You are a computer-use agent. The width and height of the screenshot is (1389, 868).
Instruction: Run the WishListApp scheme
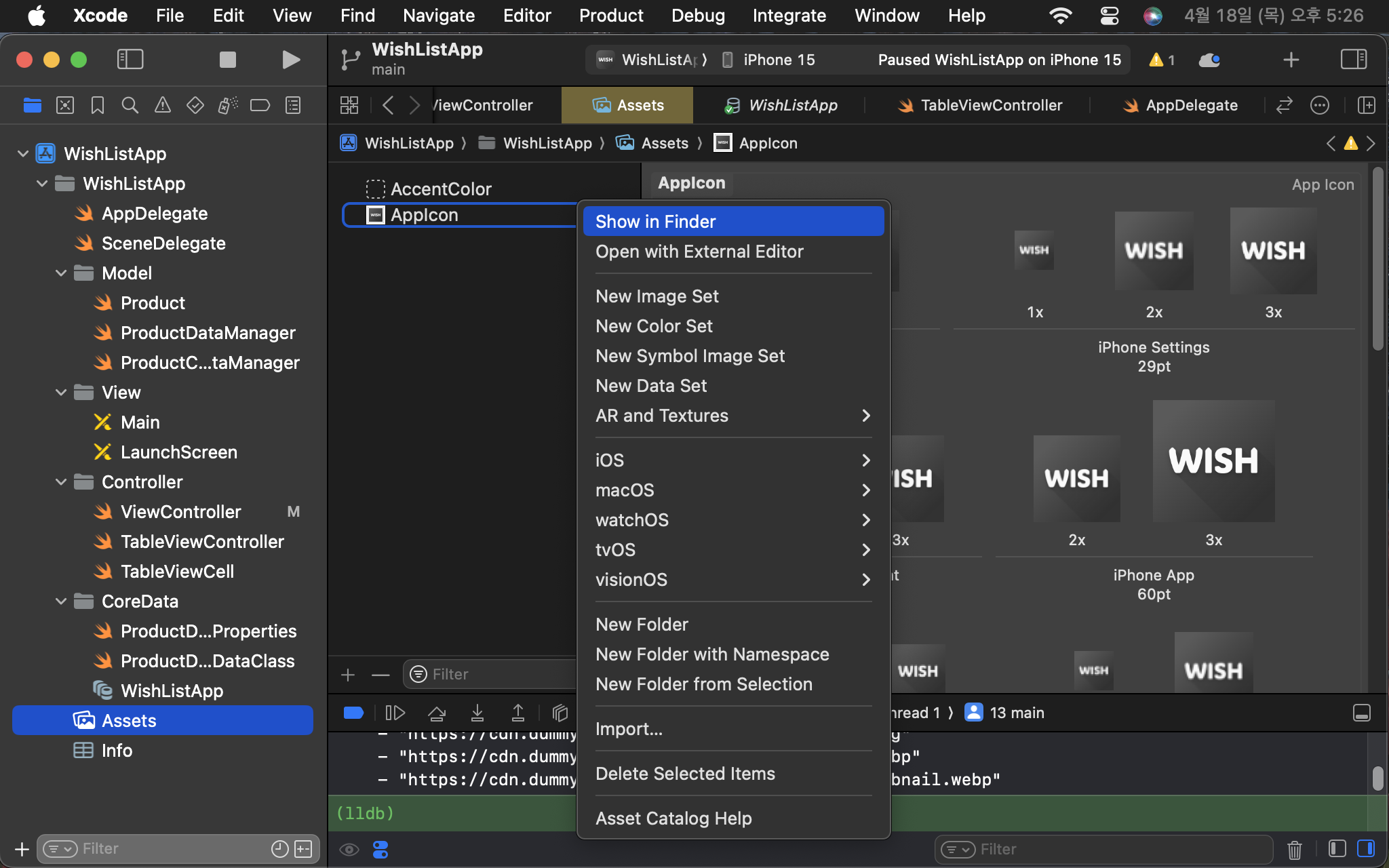pos(291,60)
